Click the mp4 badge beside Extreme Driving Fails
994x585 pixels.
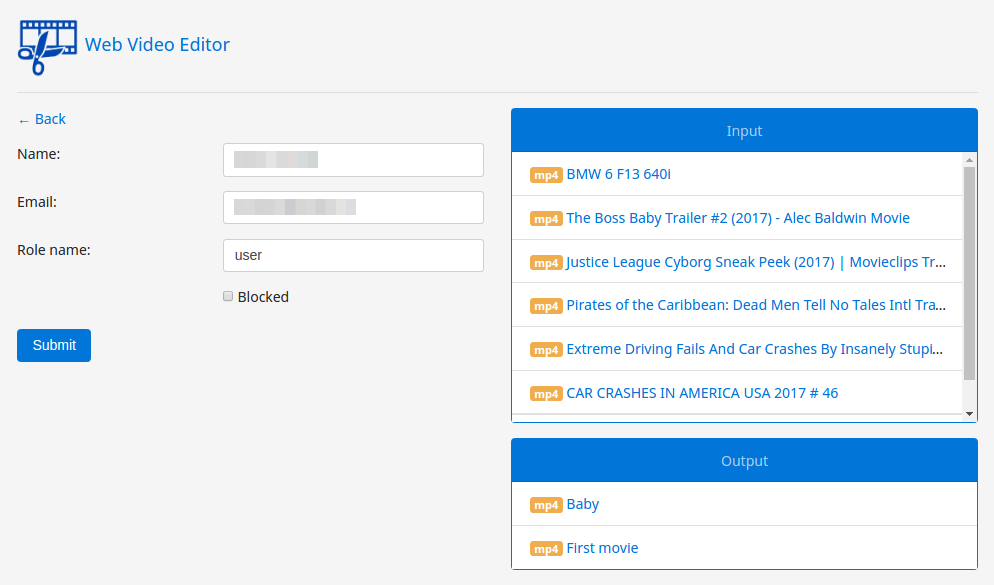click(x=546, y=350)
